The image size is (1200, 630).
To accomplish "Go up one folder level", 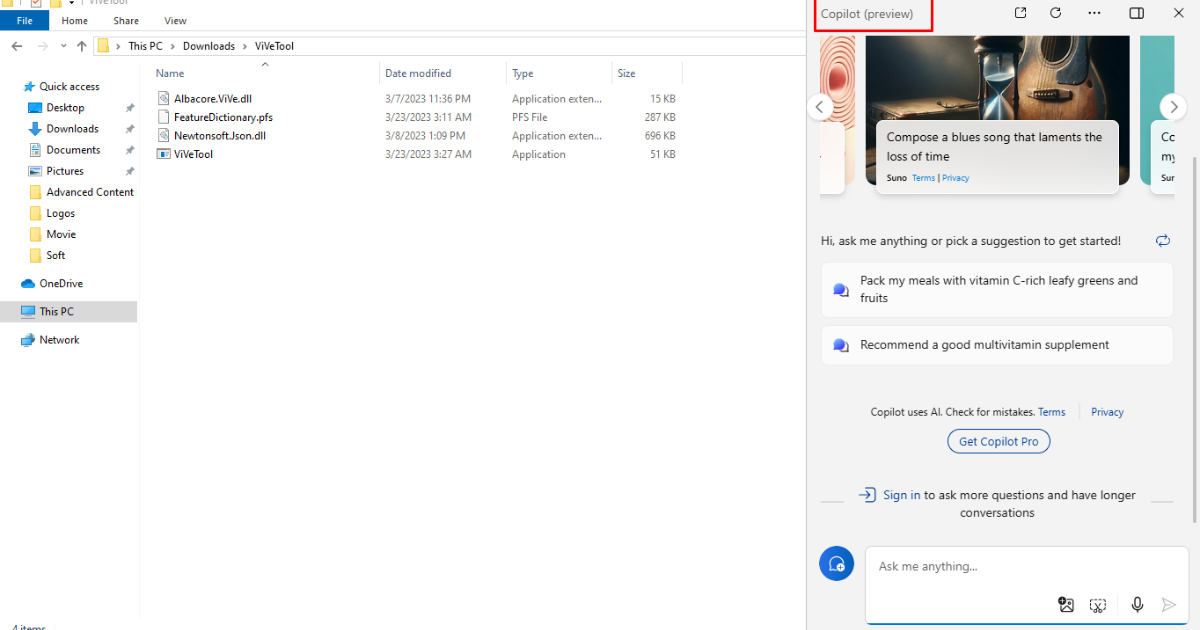I will click(82, 46).
